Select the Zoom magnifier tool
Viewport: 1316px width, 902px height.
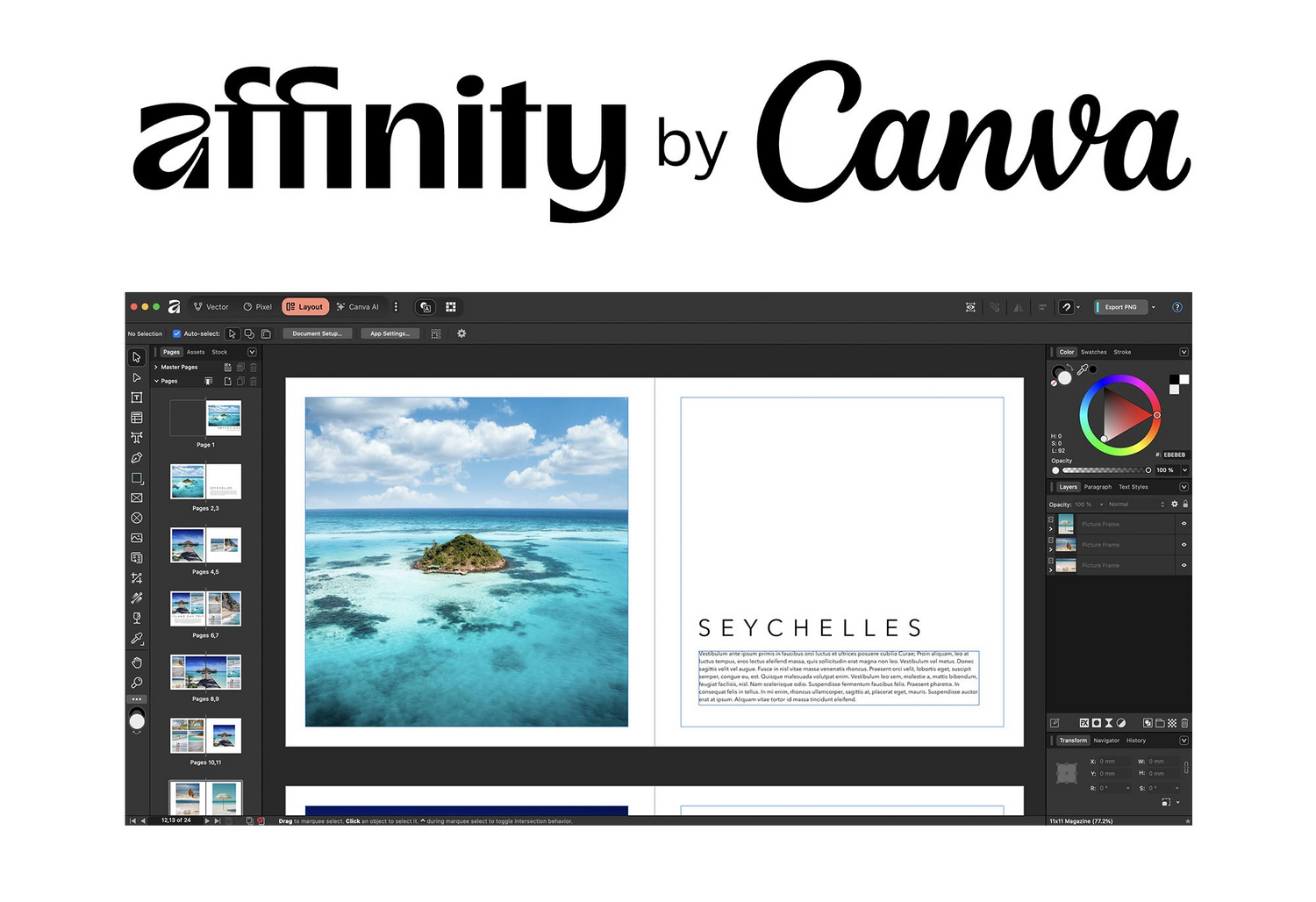pyautogui.click(x=137, y=683)
